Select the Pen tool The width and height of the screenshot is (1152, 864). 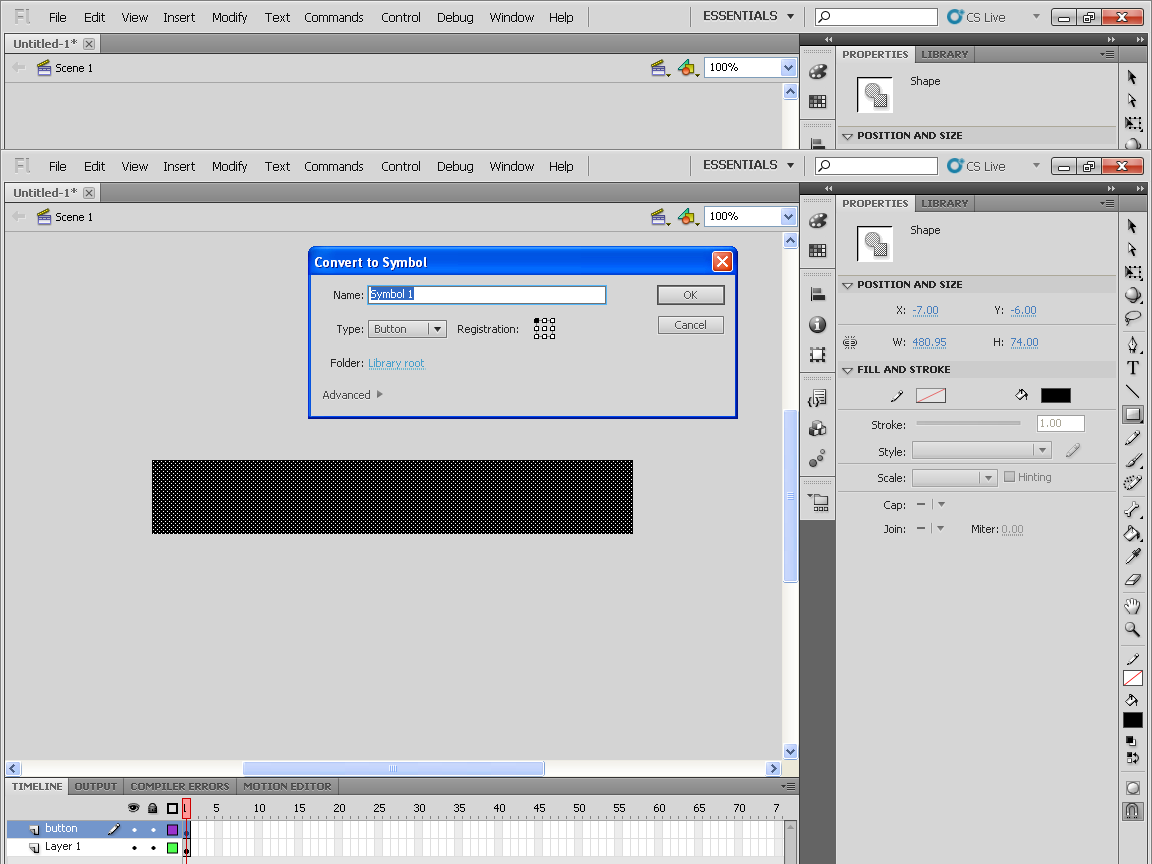[1133, 345]
